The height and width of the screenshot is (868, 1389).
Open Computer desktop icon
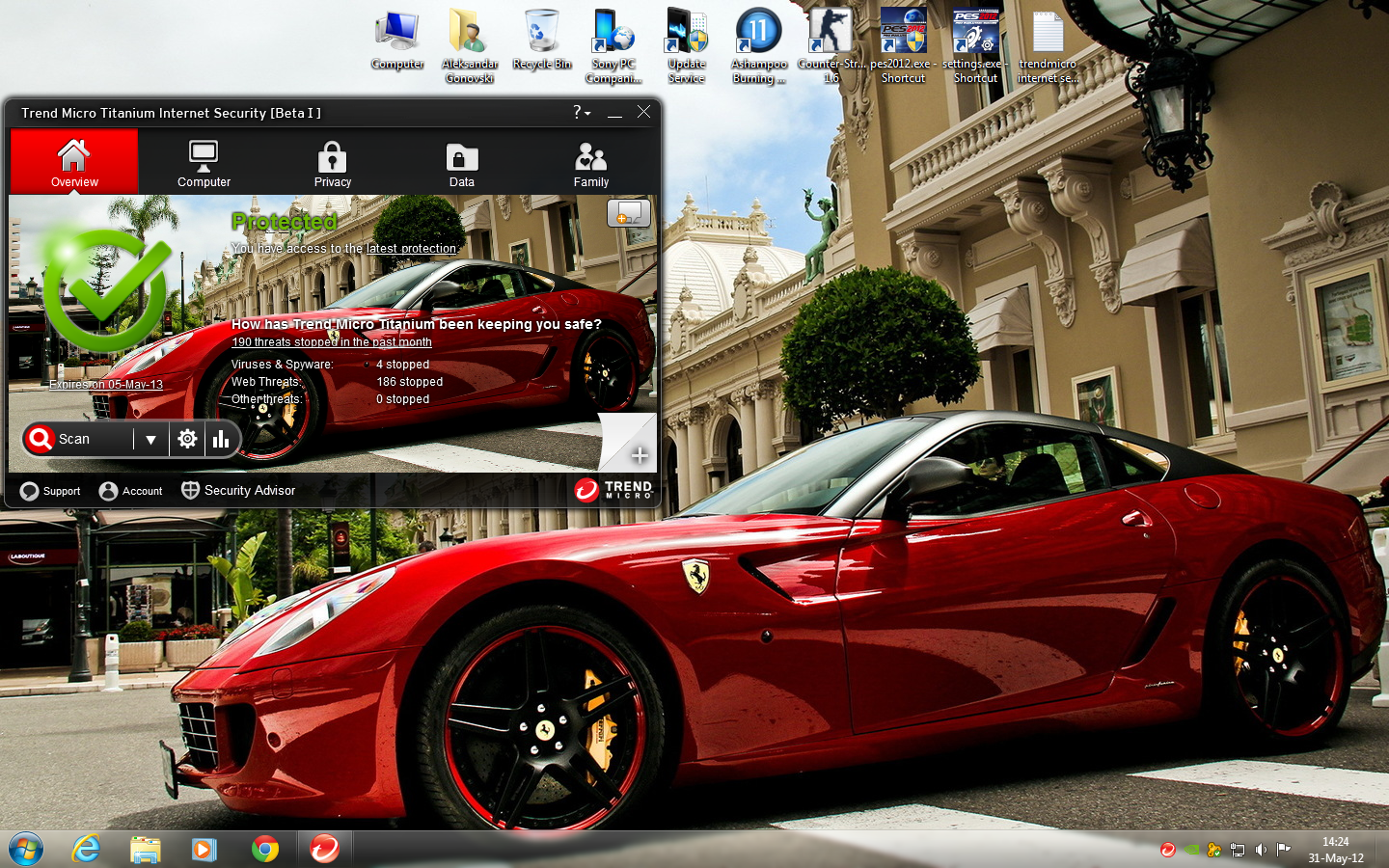click(x=397, y=41)
